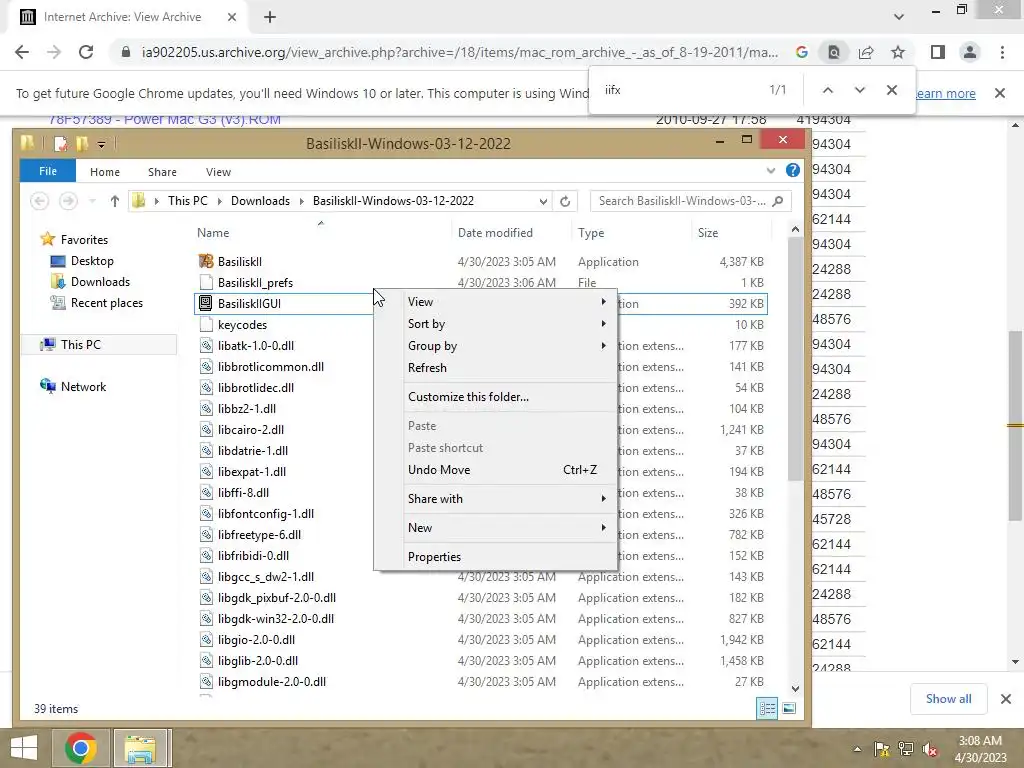Expand the View submenu in context menu
The width and height of the screenshot is (1024, 768).
(495, 302)
